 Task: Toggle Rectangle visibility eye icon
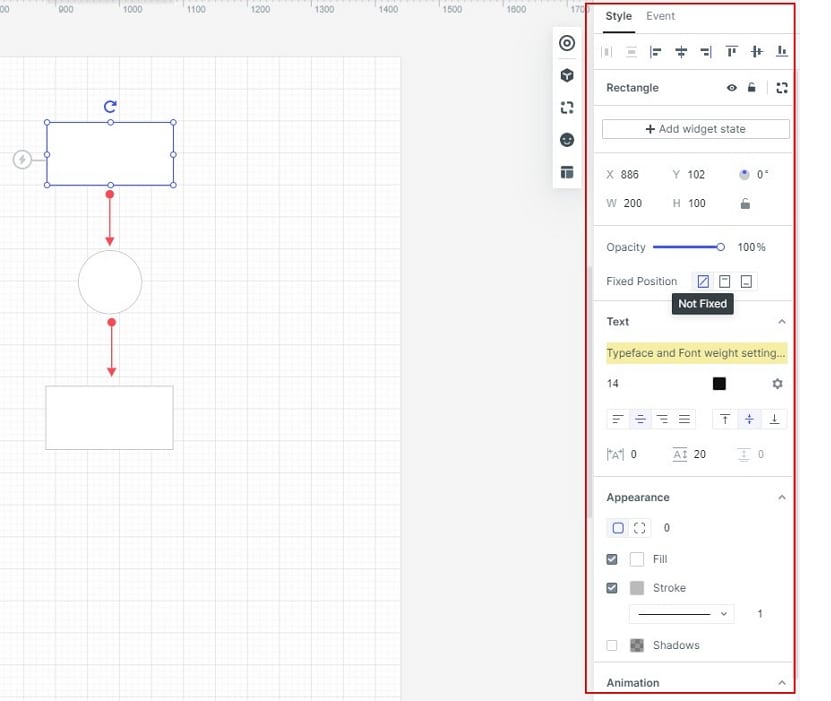point(731,88)
